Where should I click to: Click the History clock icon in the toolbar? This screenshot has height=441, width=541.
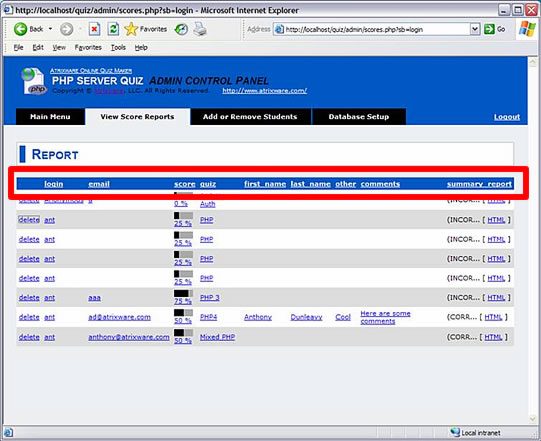pyautogui.click(x=181, y=29)
